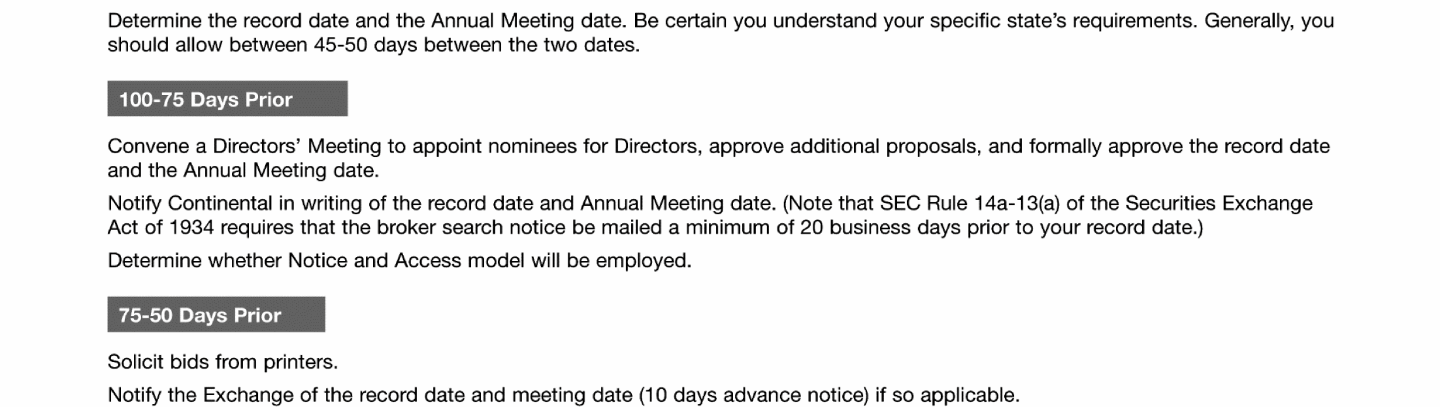The width and height of the screenshot is (1440, 407).
Task: Click the "Solicit bids from printers." line
Action: (x=214, y=362)
